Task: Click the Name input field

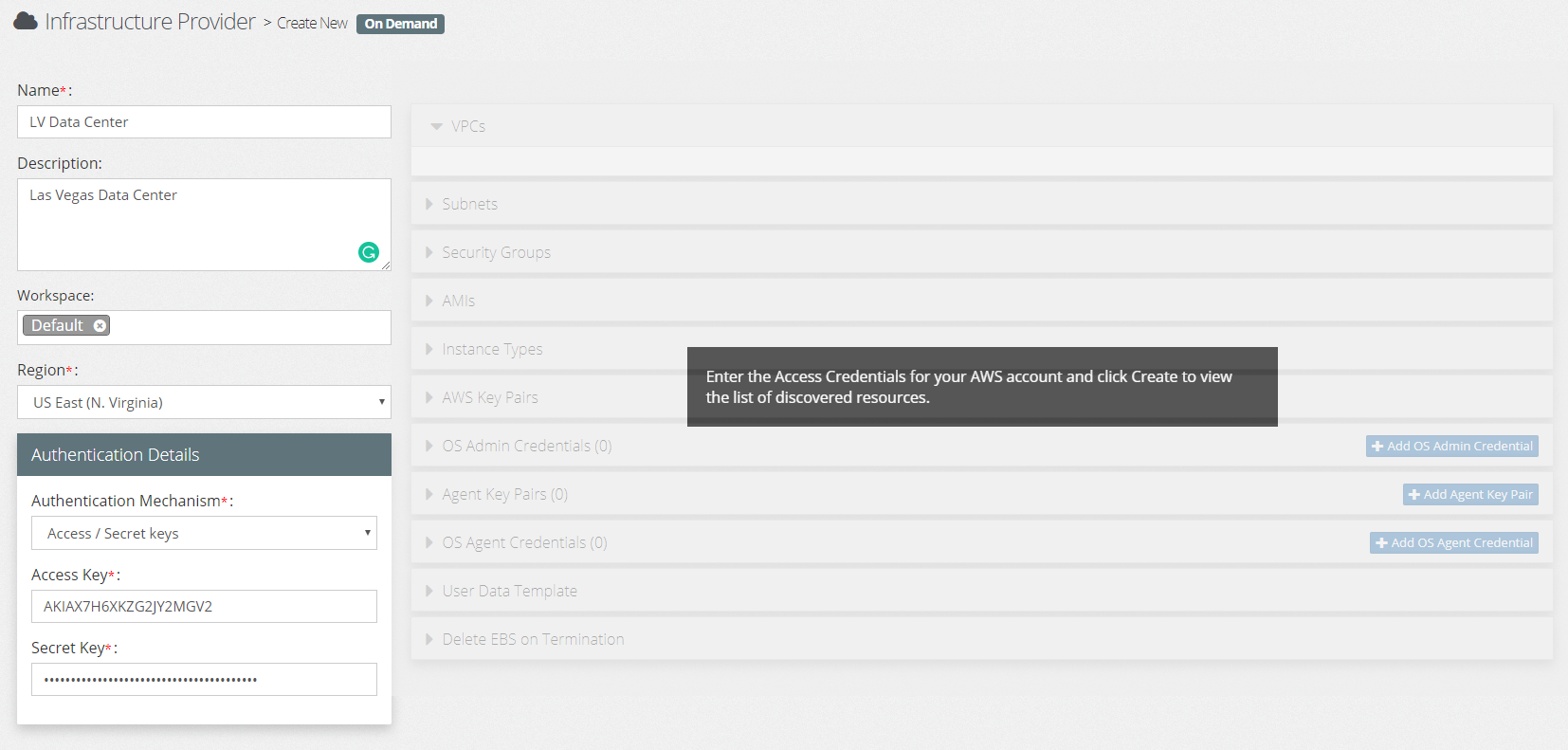Action: pos(204,122)
